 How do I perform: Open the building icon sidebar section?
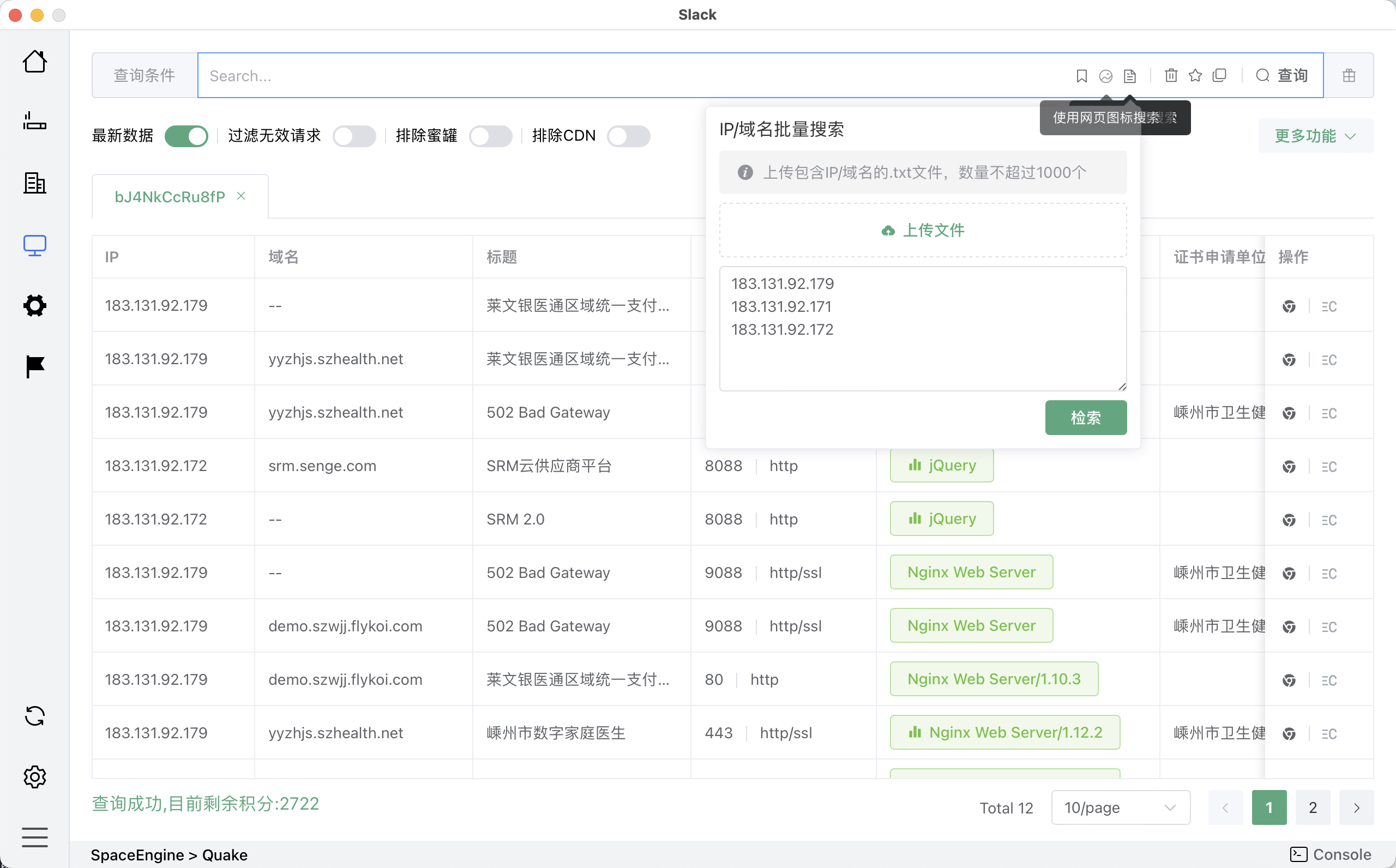[34, 183]
